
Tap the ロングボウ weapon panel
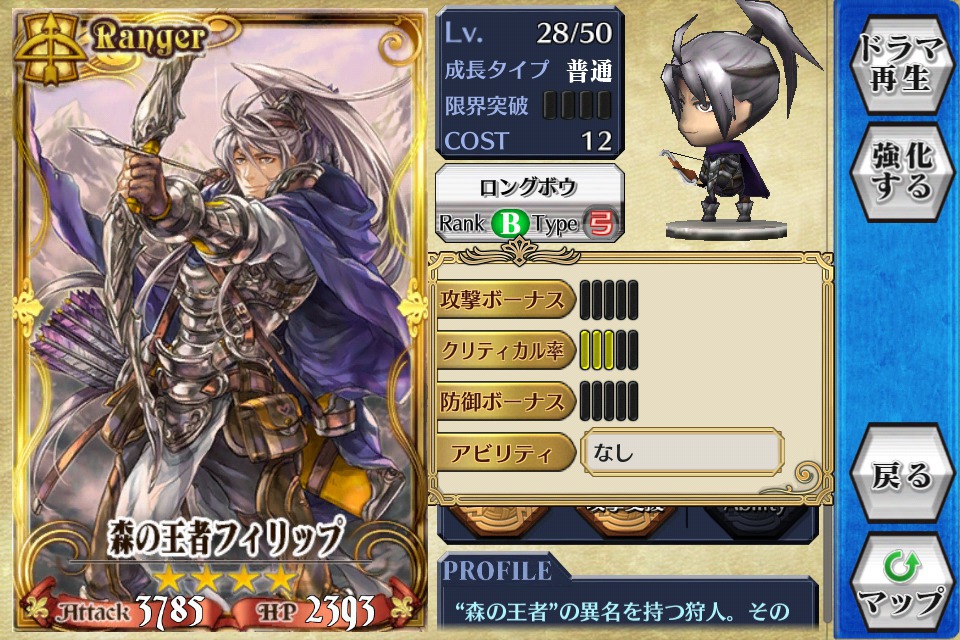pos(529,203)
